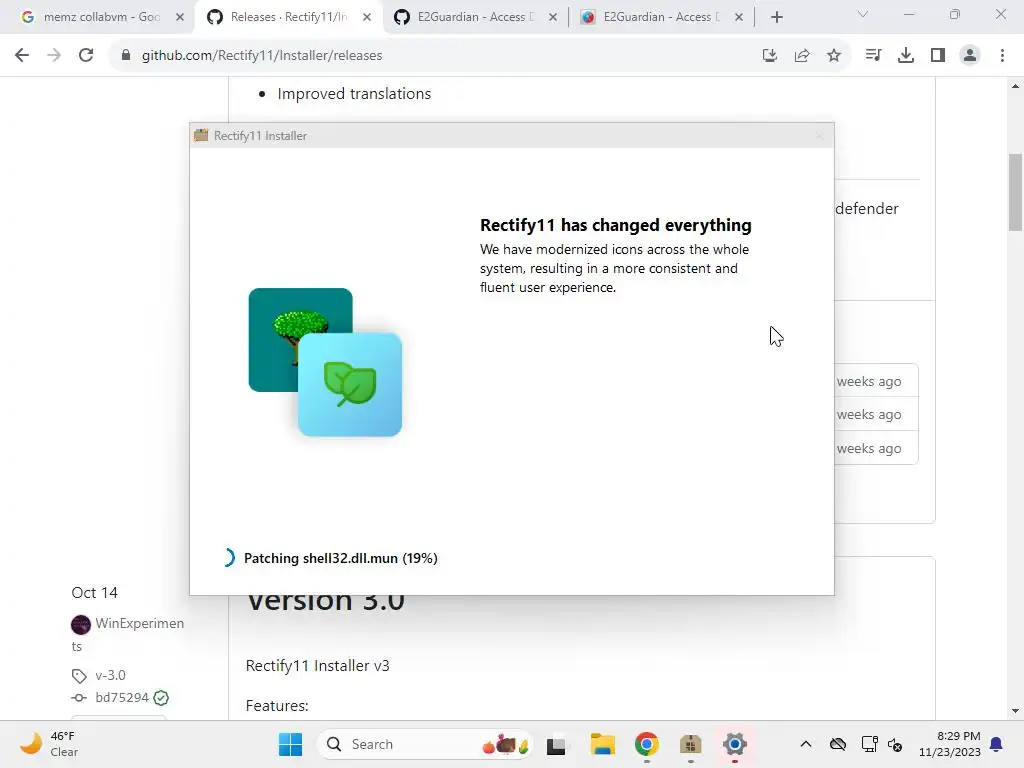Toggle the Chrome side panel
Viewport: 1024px width, 768px height.
click(938, 56)
